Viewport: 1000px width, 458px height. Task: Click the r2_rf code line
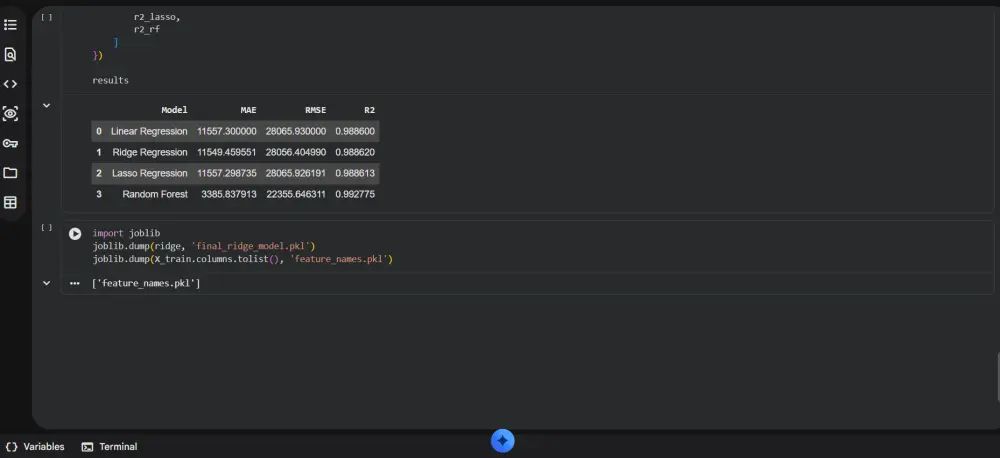pyautogui.click(x=147, y=29)
